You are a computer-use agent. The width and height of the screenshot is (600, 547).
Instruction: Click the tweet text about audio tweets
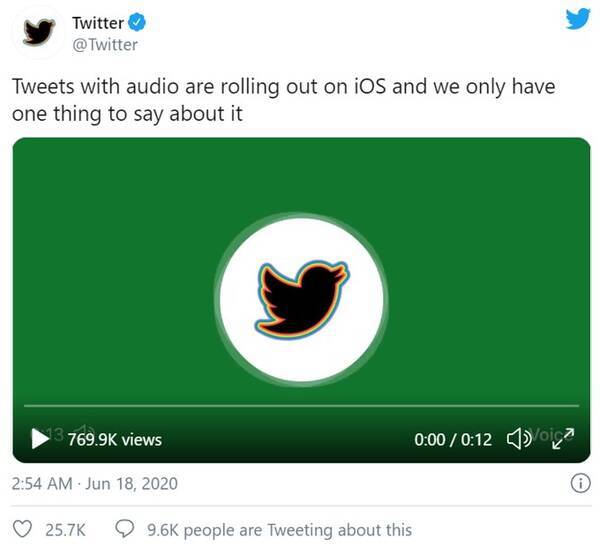(282, 100)
